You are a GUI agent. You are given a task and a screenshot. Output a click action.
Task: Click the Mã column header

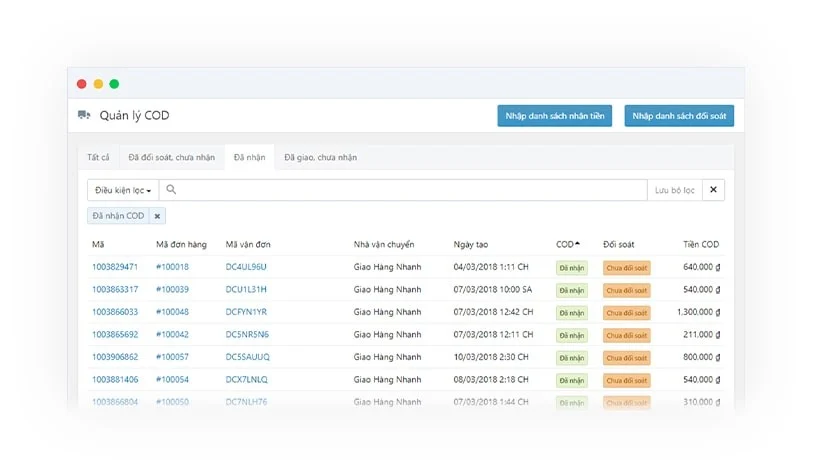98,244
